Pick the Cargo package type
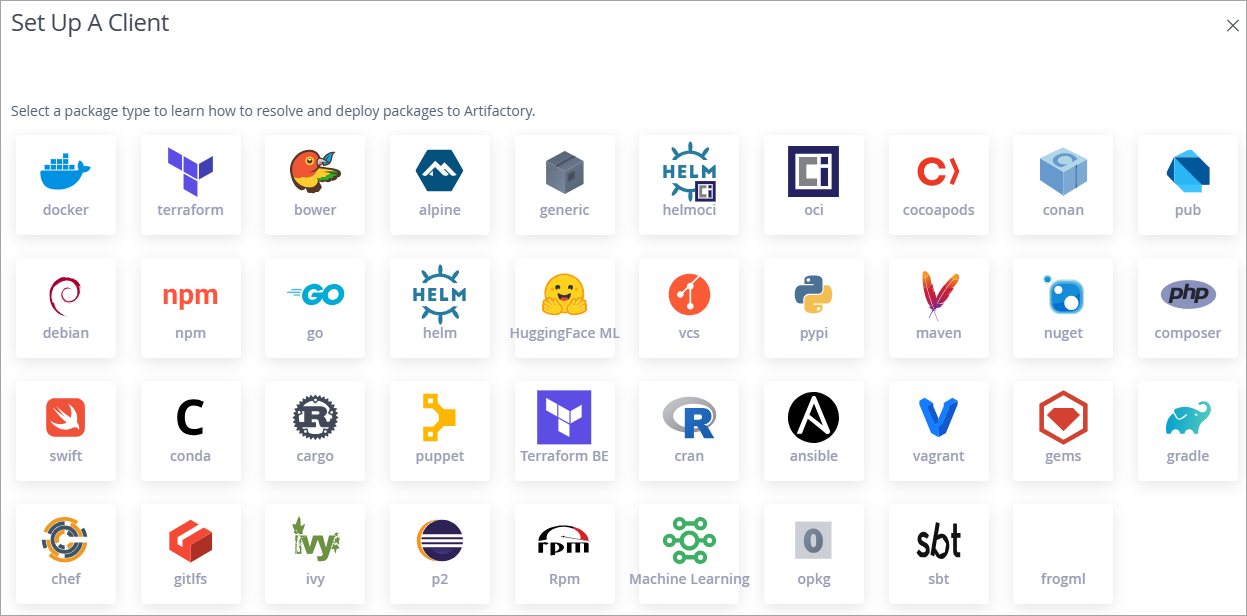1247x616 pixels. (x=314, y=430)
